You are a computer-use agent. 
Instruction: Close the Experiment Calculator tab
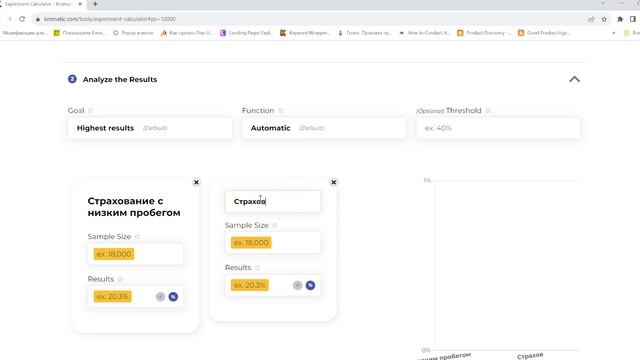(x=80, y=4)
